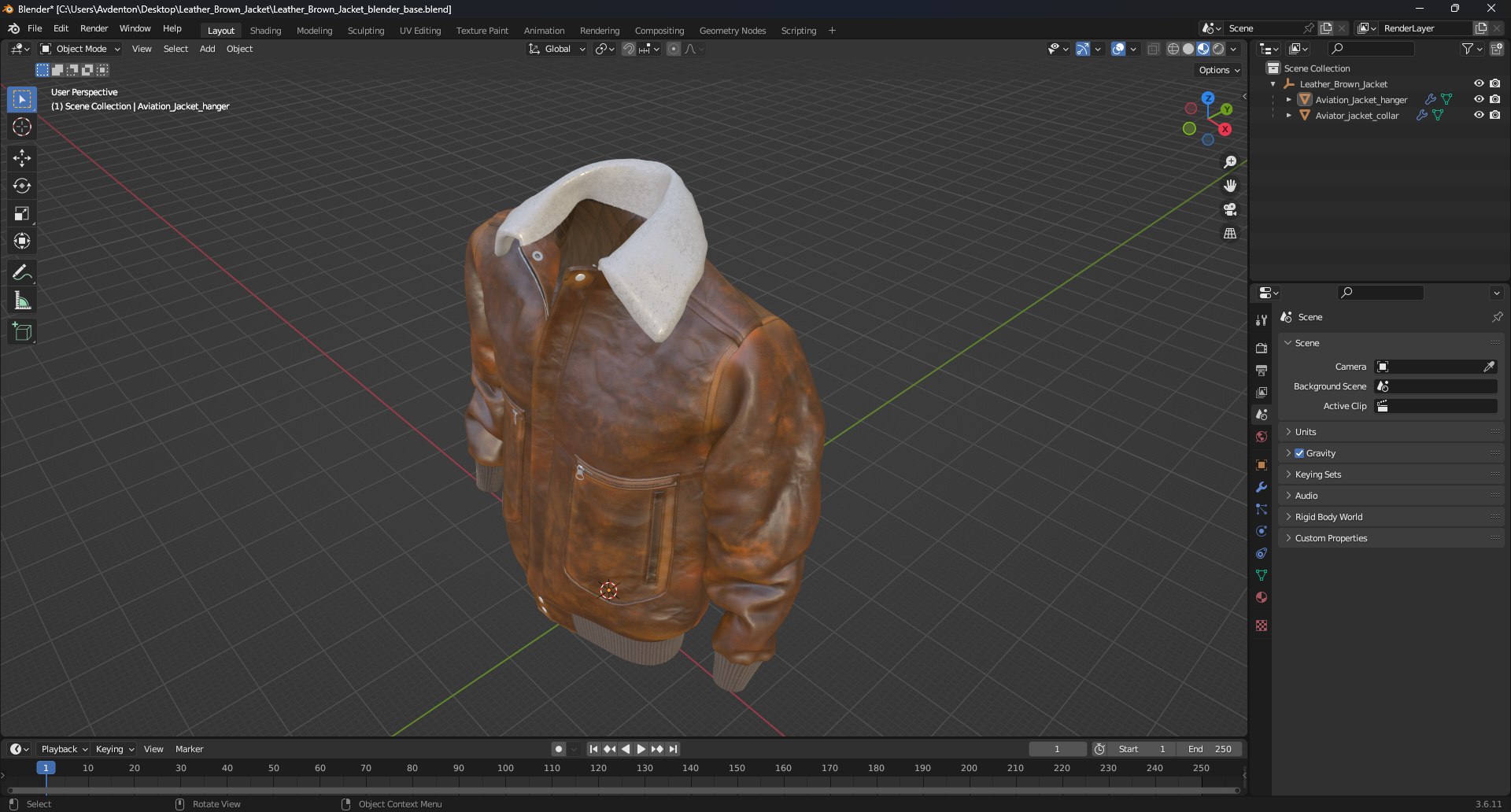Open the Add menu in viewport header
1511x812 pixels.
click(207, 49)
